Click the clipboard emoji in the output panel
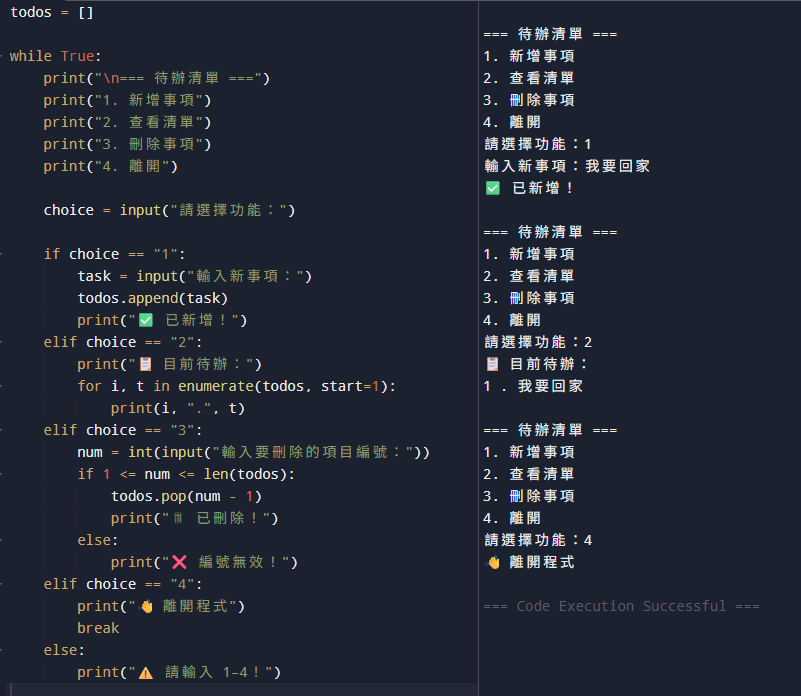Screen dimensions: 801x696 click(492, 364)
